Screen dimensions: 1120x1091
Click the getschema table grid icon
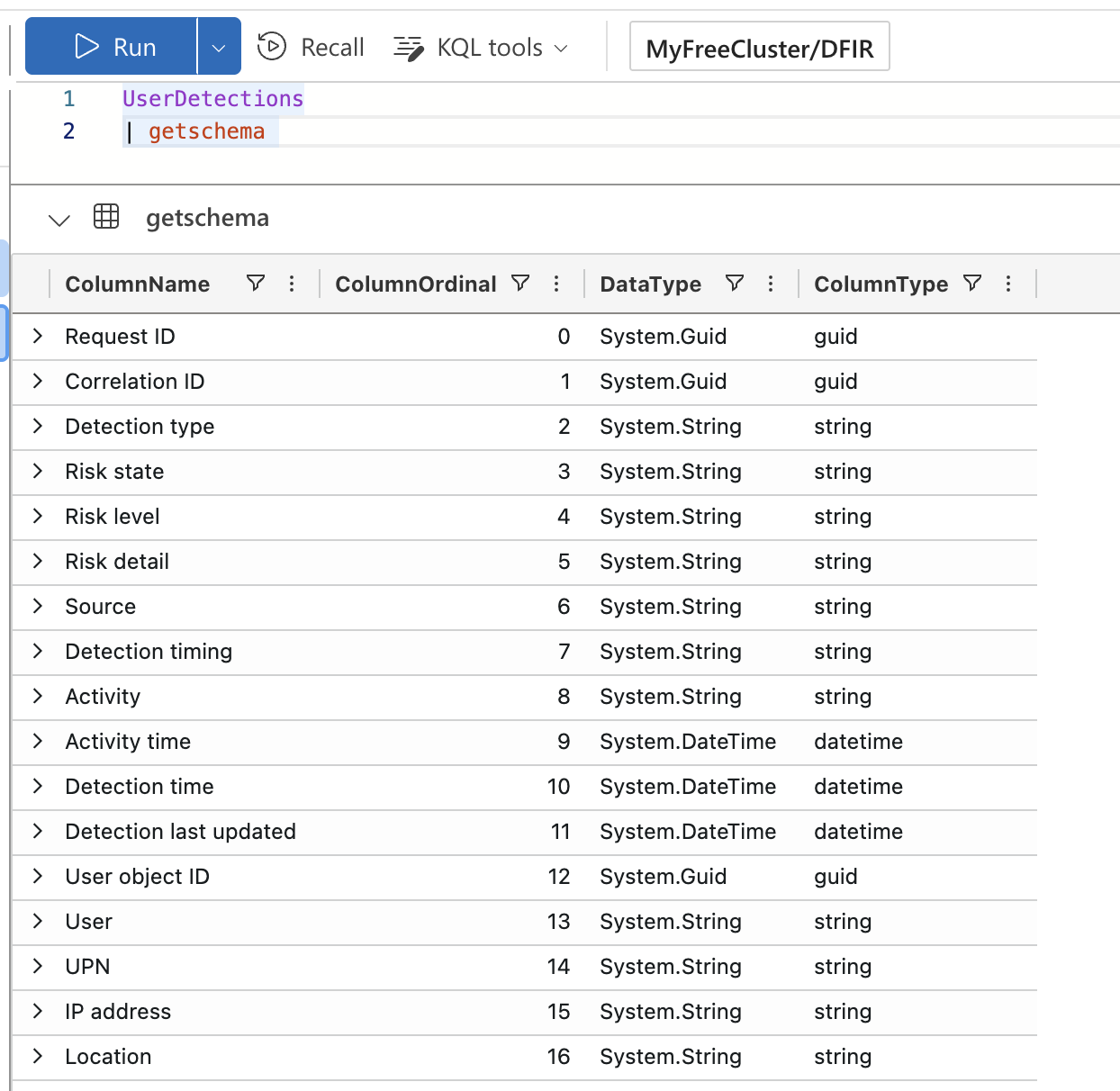click(x=106, y=217)
